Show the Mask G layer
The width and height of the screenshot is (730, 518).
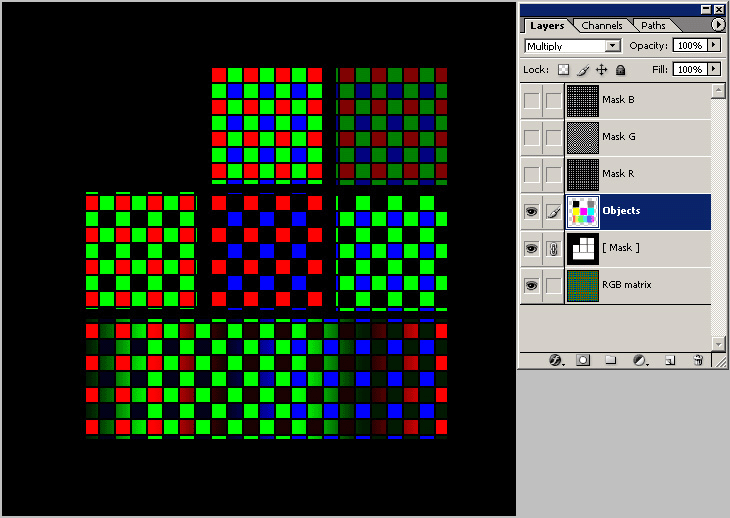(531, 137)
